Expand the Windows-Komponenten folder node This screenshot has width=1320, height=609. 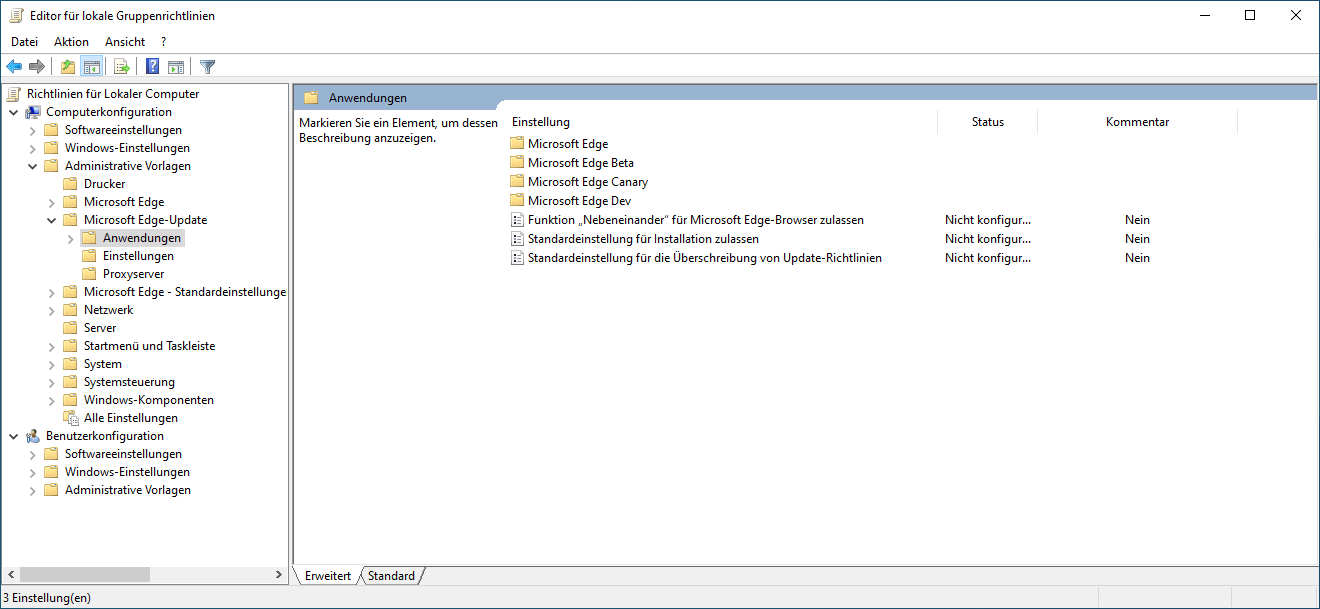pos(51,400)
